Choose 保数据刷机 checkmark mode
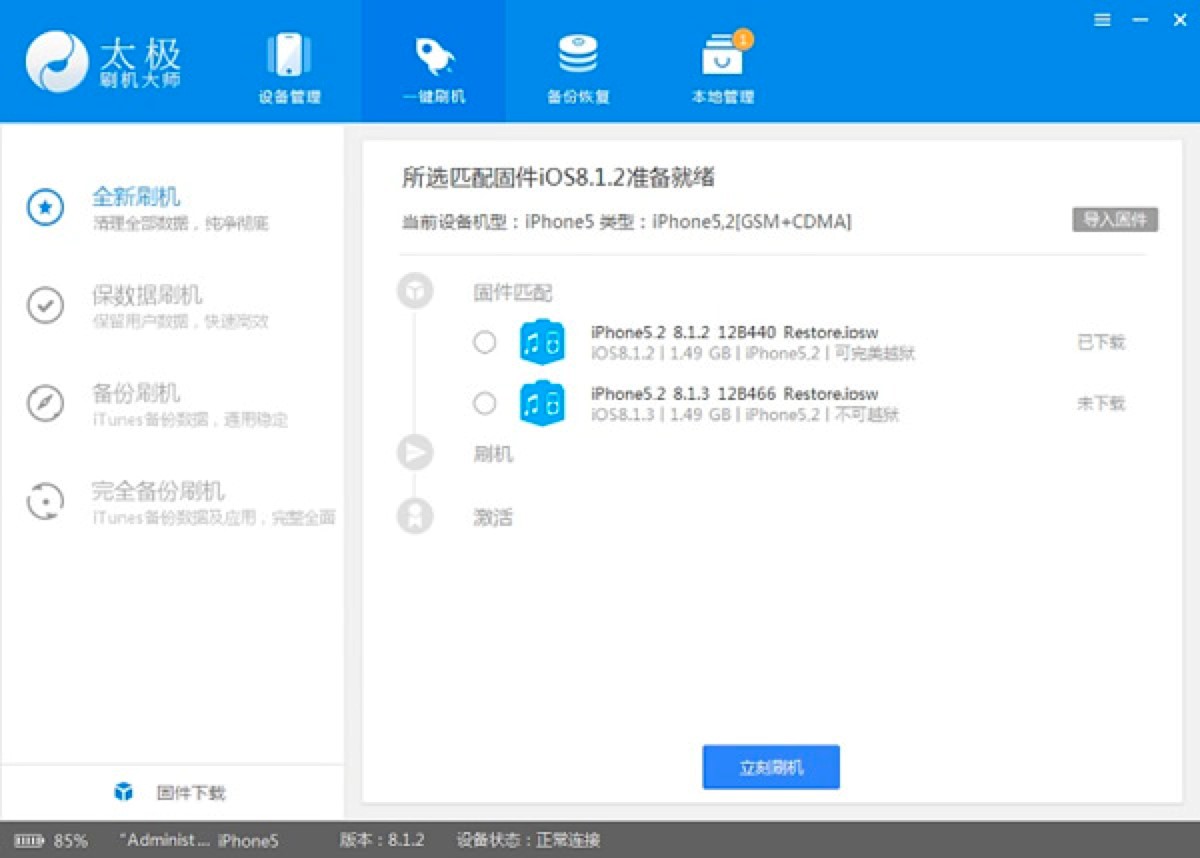The image size is (1200, 858). tap(45, 306)
